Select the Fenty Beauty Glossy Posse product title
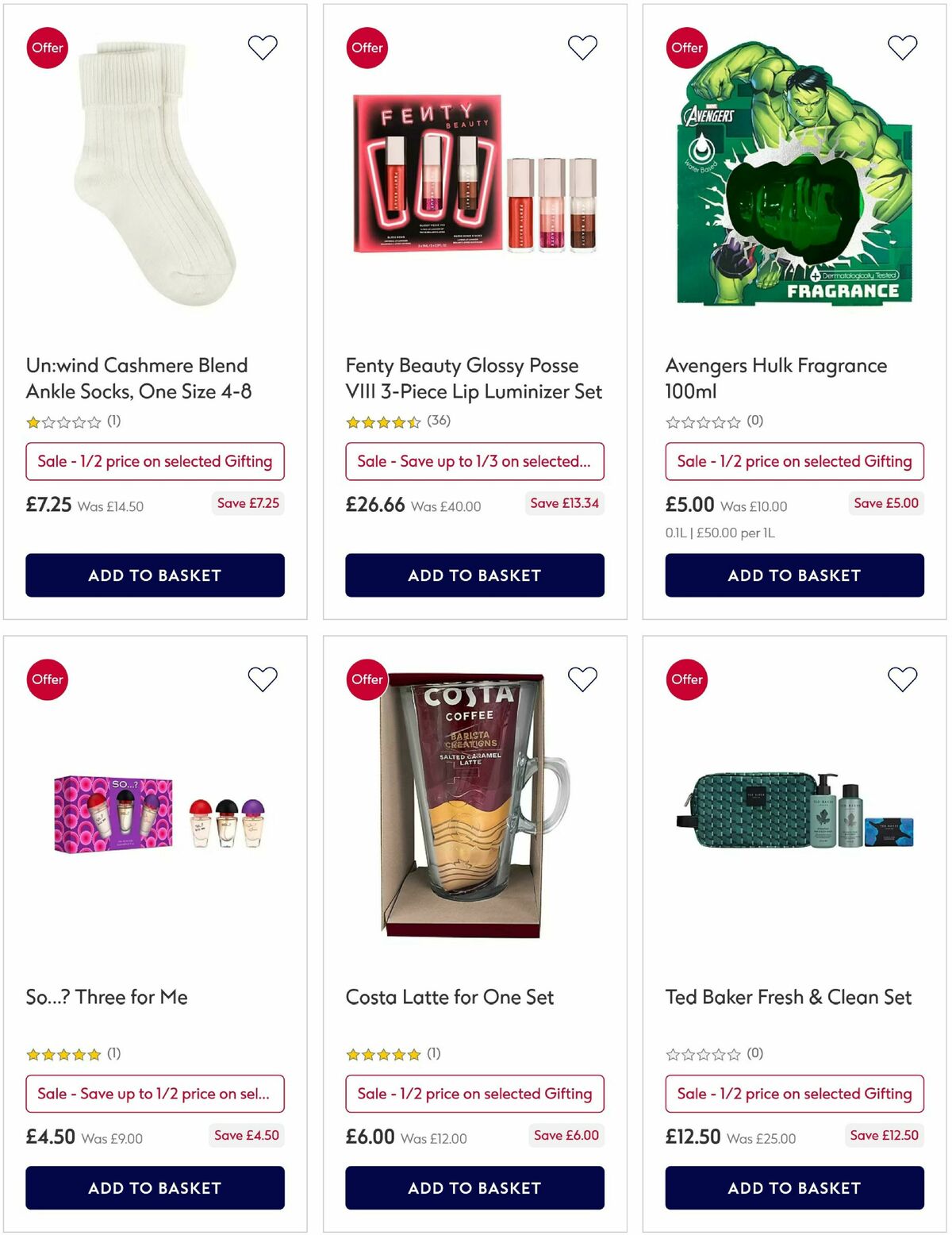The height and width of the screenshot is (1235, 952). pyautogui.click(x=474, y=379)
